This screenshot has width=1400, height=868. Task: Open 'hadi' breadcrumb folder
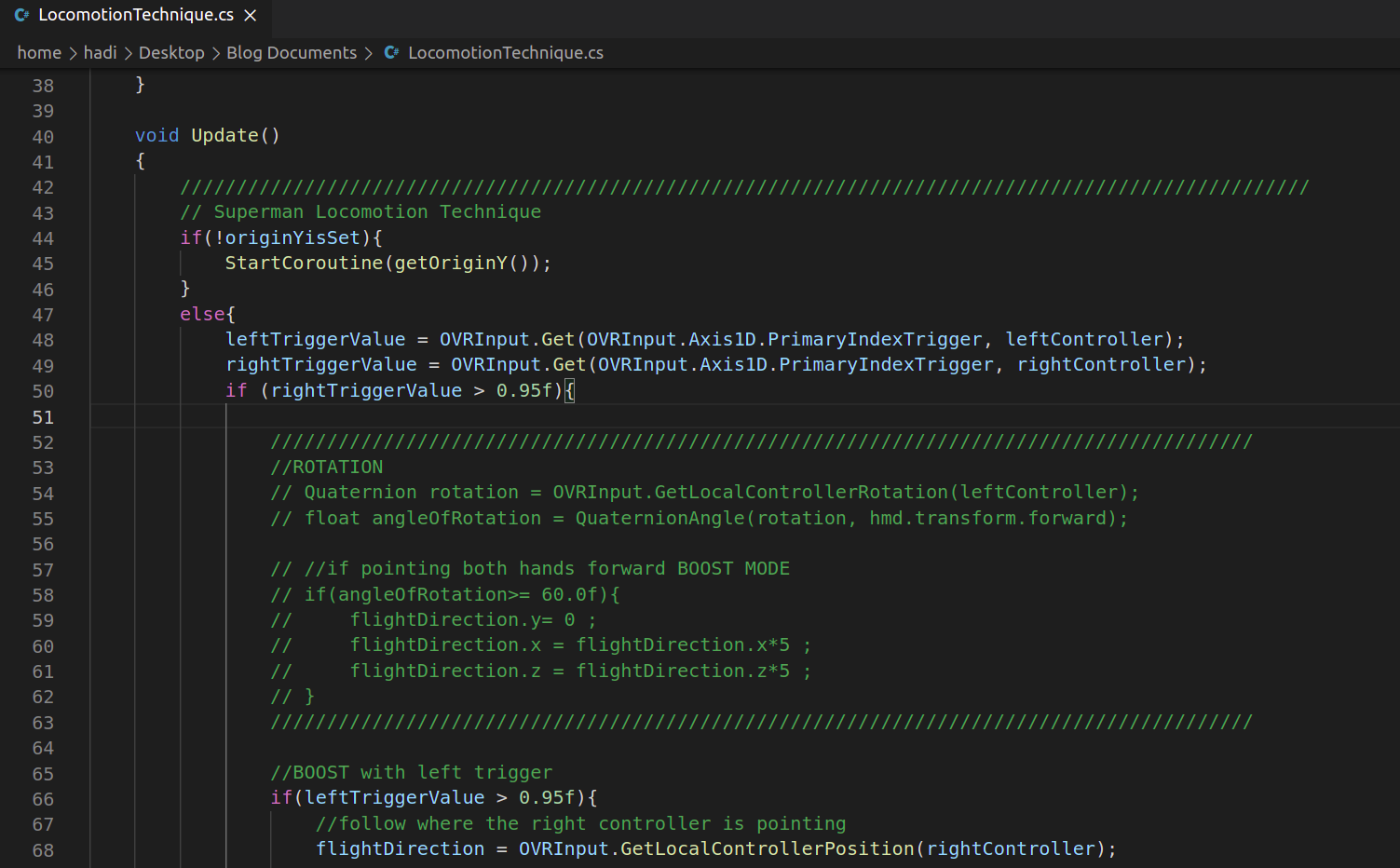click(x=100, y=53)
